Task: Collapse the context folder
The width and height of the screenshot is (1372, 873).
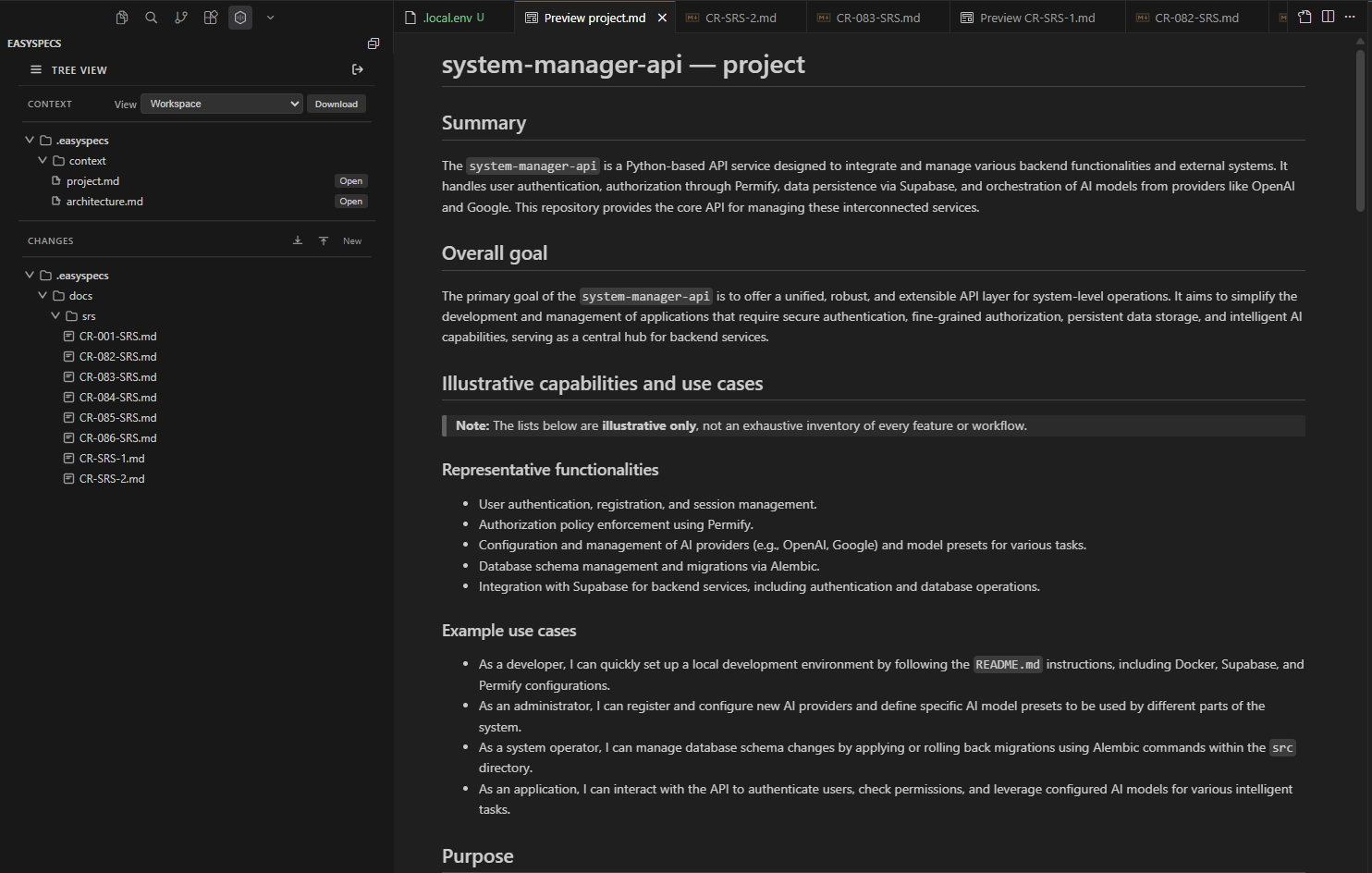Action: (43, 160)
